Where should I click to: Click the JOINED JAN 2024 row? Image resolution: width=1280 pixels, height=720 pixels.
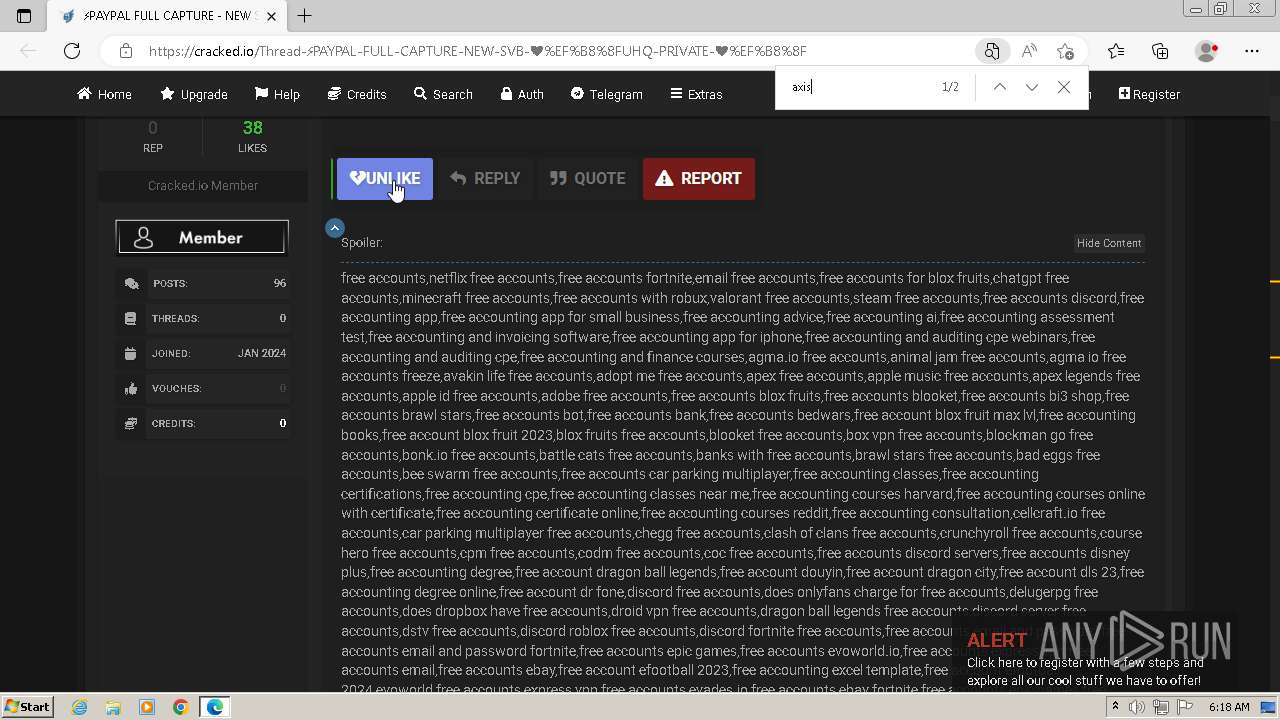coord(205,353)
